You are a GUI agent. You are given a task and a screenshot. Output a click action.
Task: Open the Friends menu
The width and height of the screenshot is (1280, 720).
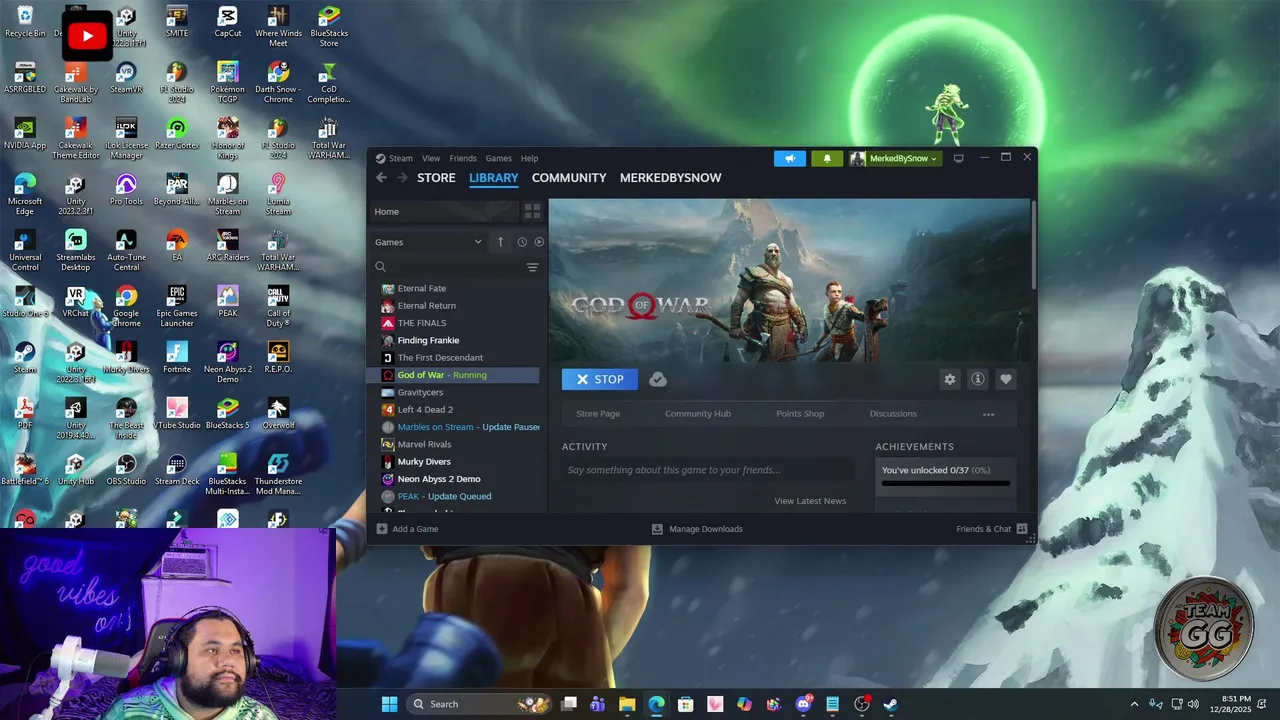click(x=463, y=158)
